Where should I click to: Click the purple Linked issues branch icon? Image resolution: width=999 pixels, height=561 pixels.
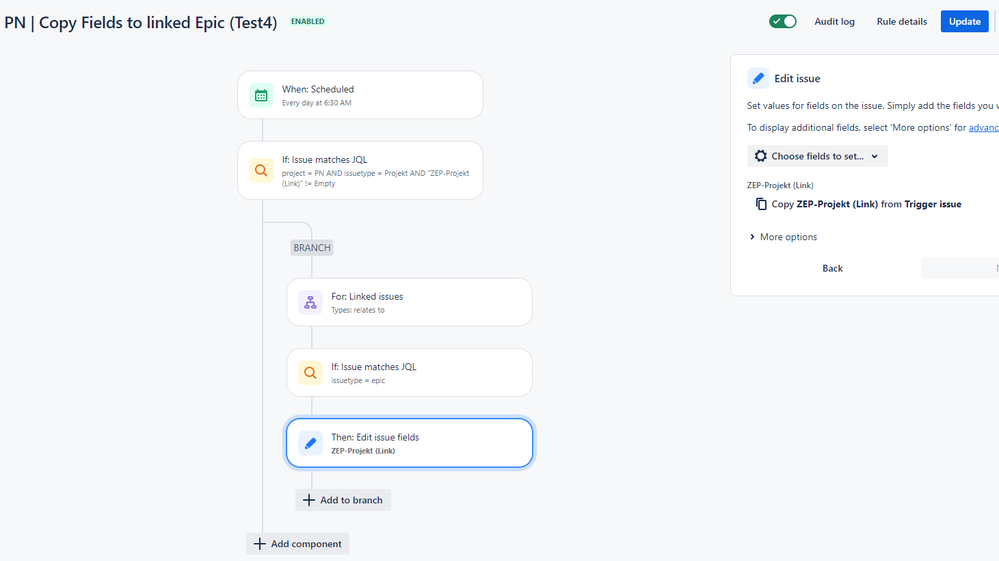click(x=310, y=302)
